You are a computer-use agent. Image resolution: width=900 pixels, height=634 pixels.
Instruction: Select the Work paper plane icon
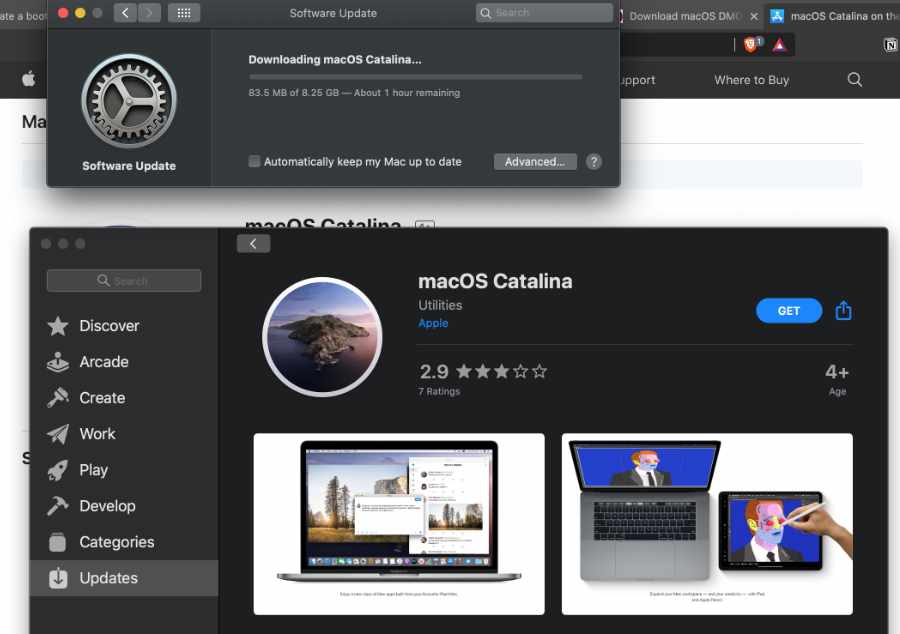[x=58, y=434]
